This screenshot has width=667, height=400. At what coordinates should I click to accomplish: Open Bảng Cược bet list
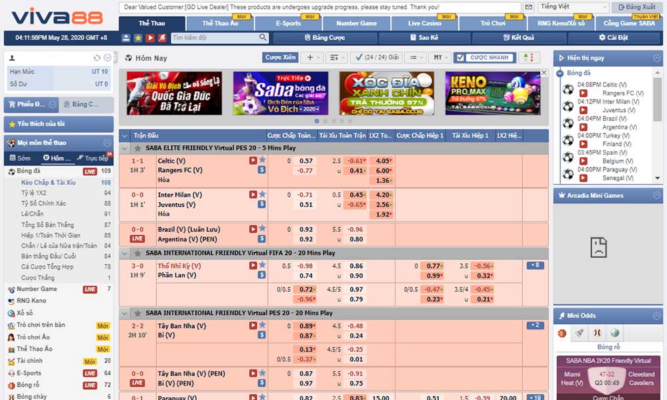[325, 38]
